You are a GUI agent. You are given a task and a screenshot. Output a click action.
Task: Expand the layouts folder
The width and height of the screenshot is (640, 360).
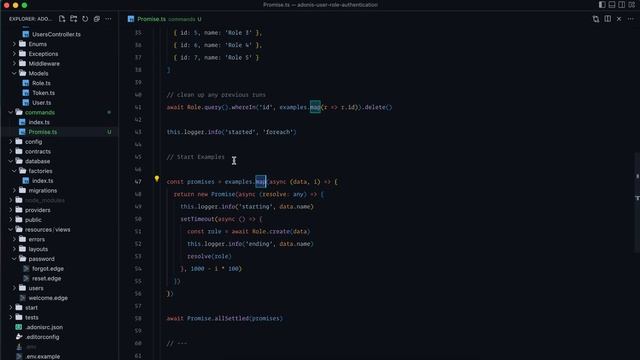coord(14,249)
